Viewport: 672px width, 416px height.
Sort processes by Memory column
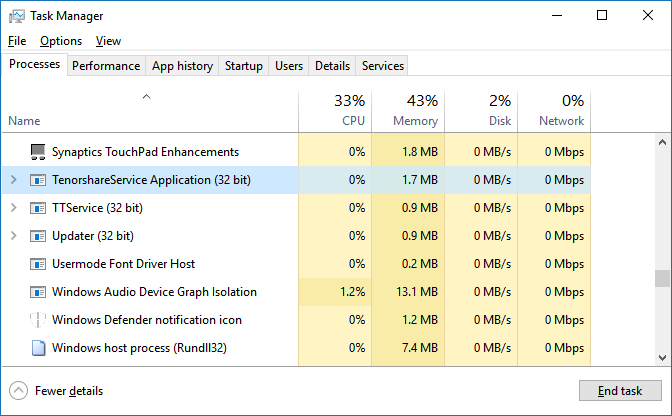tap(407, 111)
